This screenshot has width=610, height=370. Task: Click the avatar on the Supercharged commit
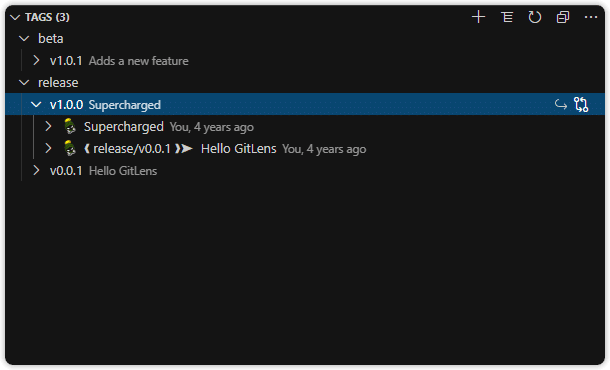[70, 126]
